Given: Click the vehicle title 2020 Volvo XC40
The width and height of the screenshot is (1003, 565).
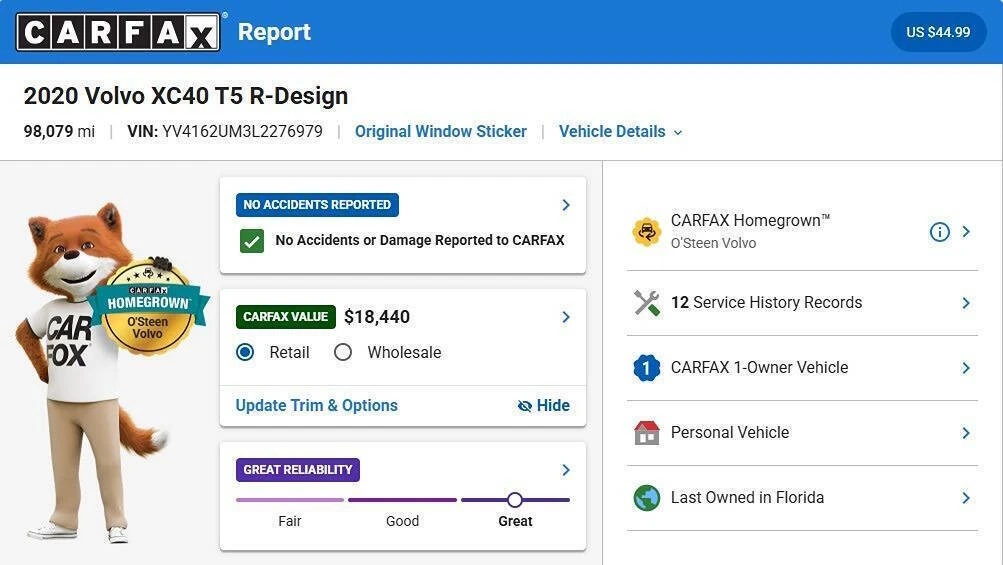Looking at the screenshot, I should [186, 96].
